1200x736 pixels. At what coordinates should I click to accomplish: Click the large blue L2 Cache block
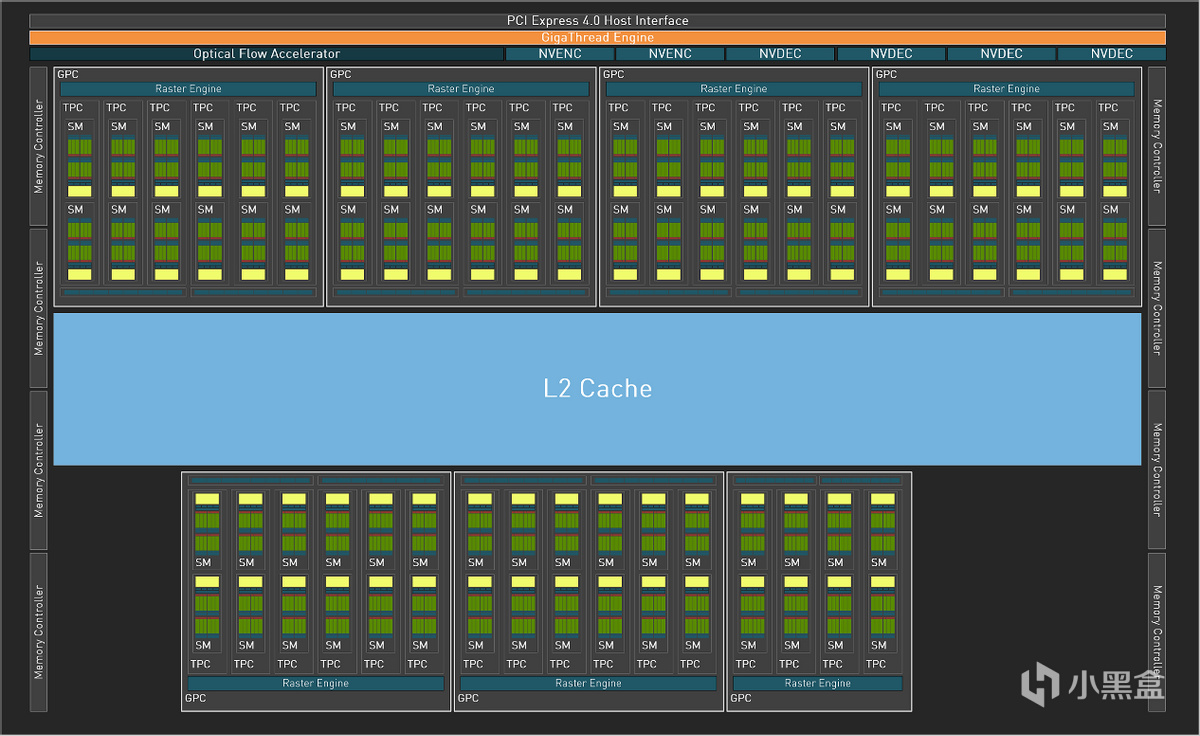tap(597, 389)
